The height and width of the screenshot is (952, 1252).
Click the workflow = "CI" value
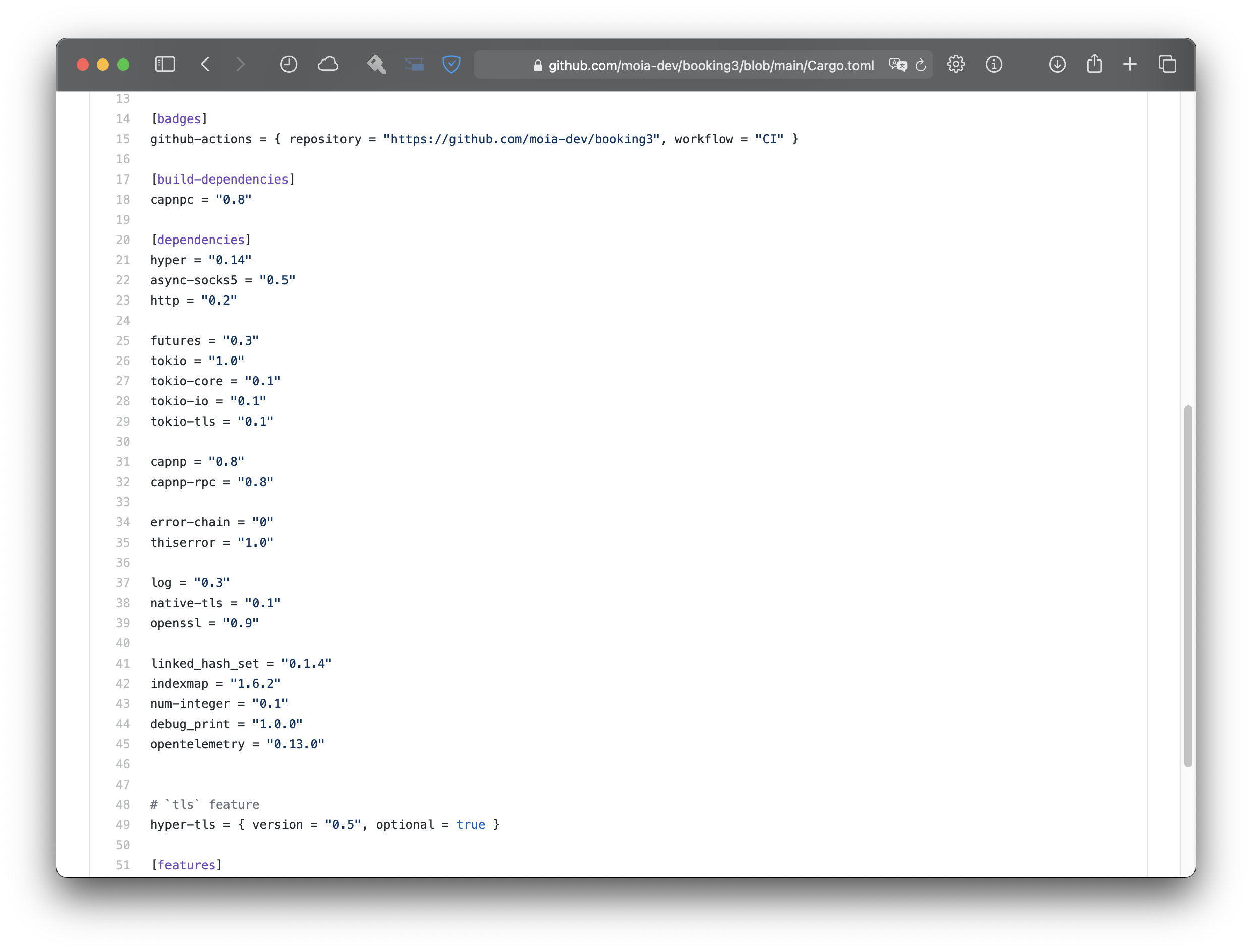click(x=729, y=139)
